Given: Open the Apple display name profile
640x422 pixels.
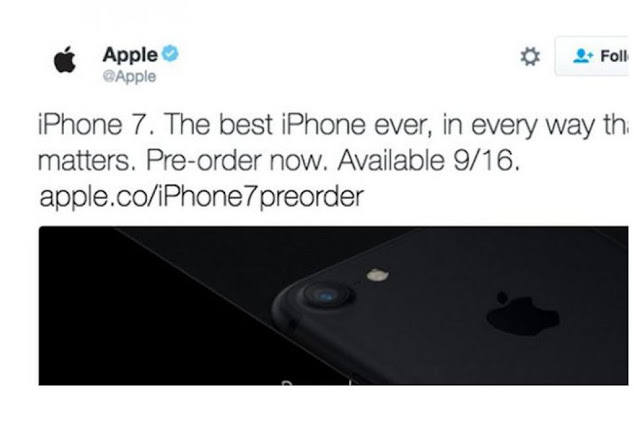Looking at the screenshot, I should point(130,55).
